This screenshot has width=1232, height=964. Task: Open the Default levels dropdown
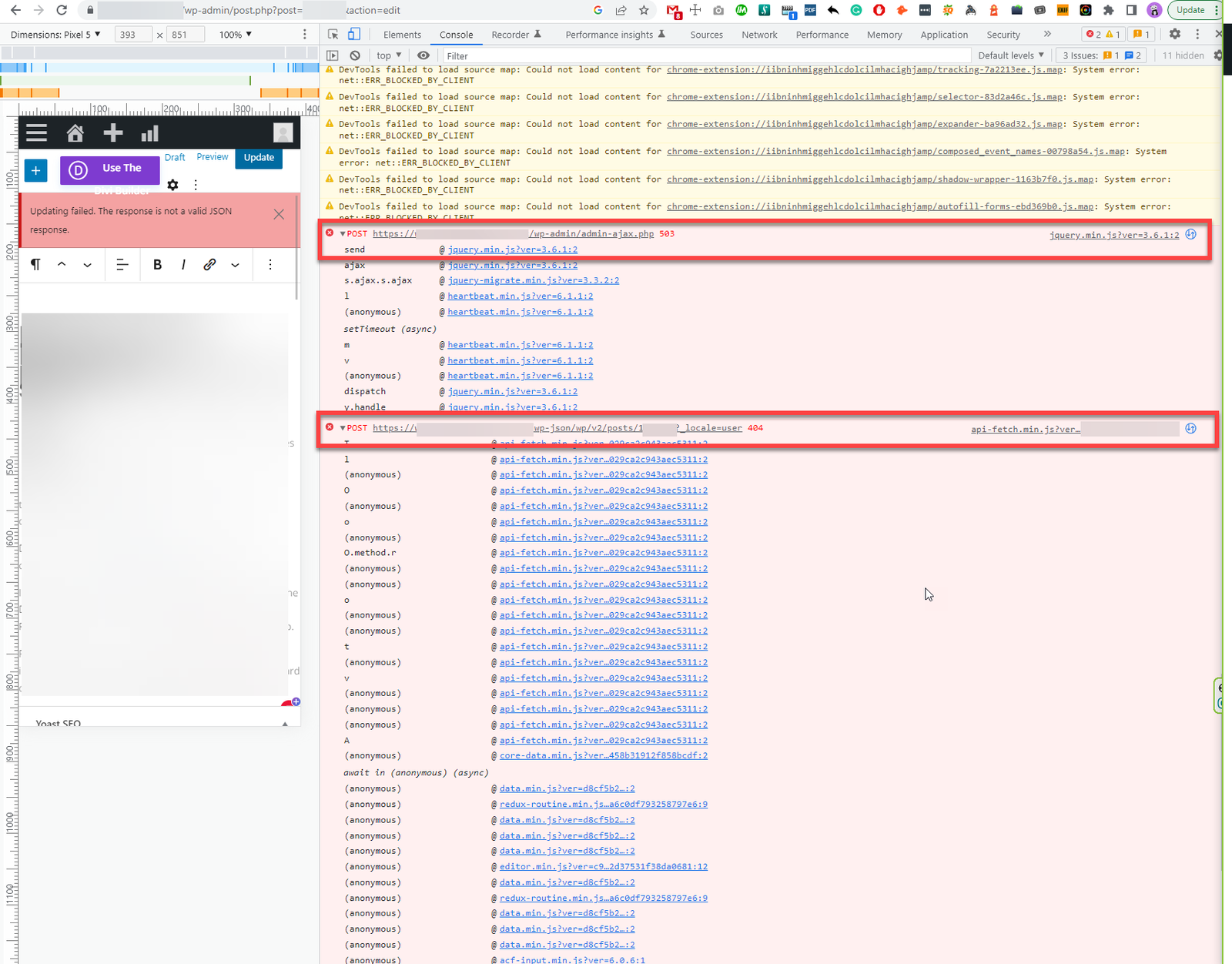(1010, 55)
